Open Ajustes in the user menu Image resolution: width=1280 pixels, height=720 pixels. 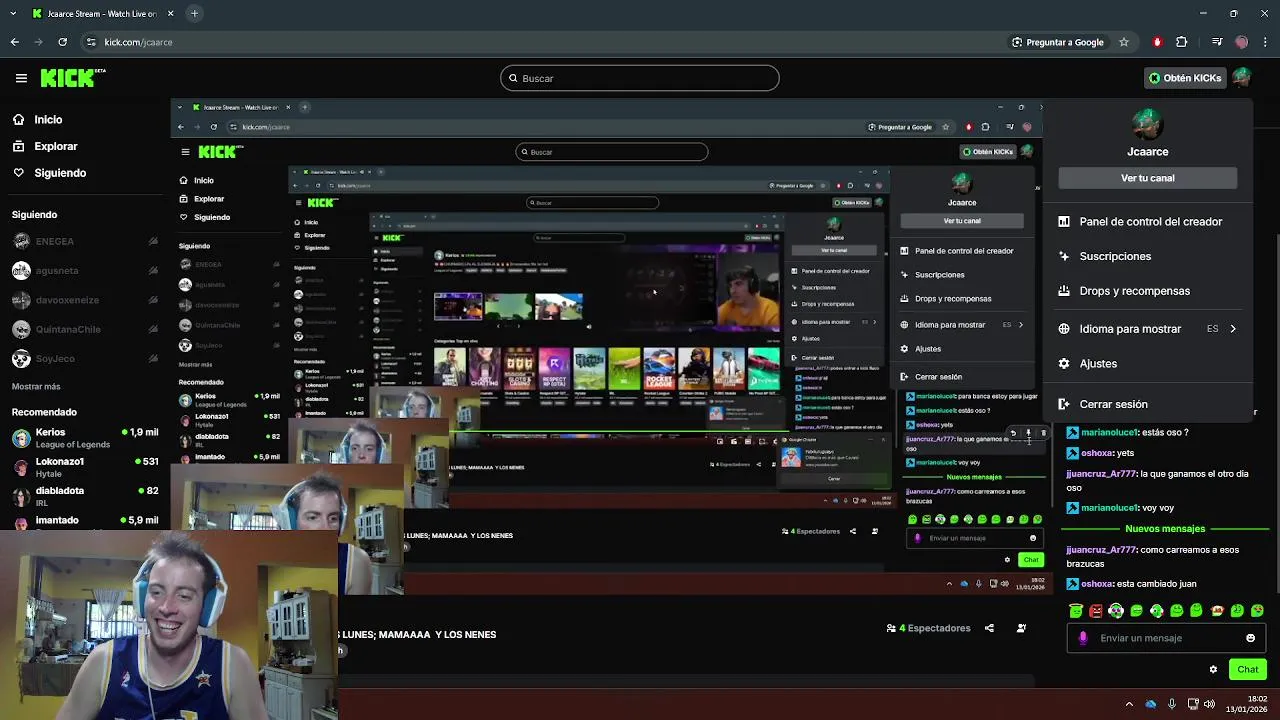1149,364
